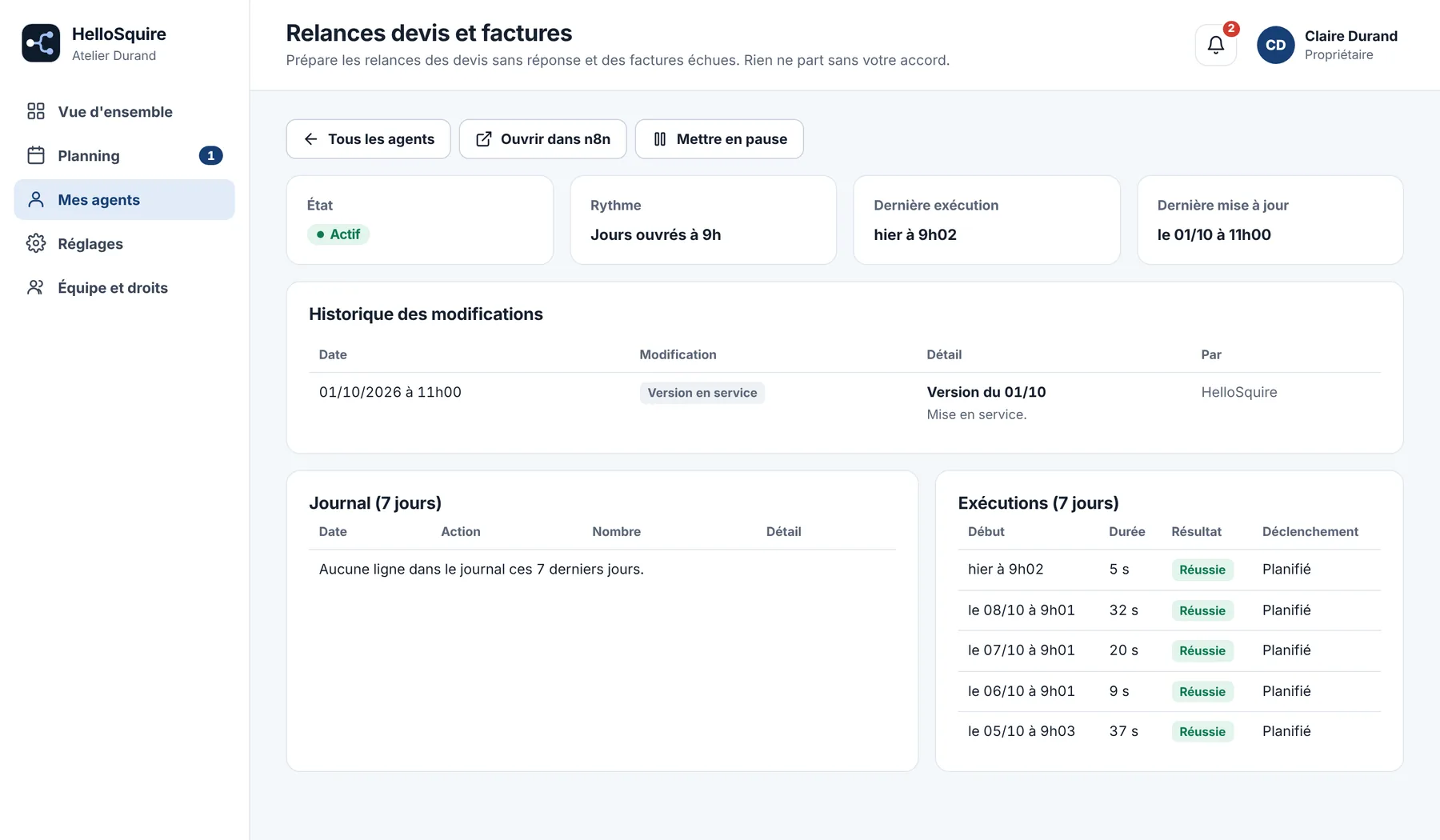Image resolution: width=1440 pixels, height=840 pixels.
Task: Click the Mes agents person icon
Action: coord(36,199)
